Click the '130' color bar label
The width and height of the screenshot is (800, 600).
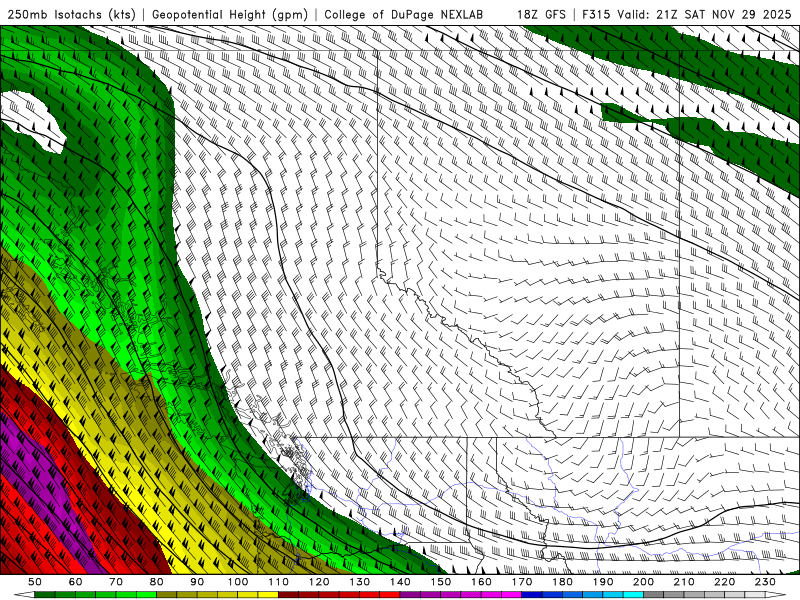pos(360,582)
